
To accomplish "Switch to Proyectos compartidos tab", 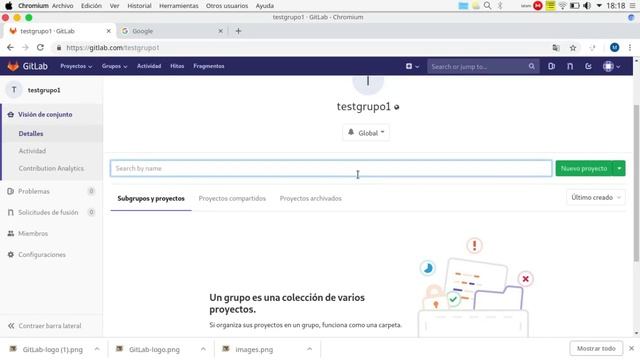I will coord(232,198).
